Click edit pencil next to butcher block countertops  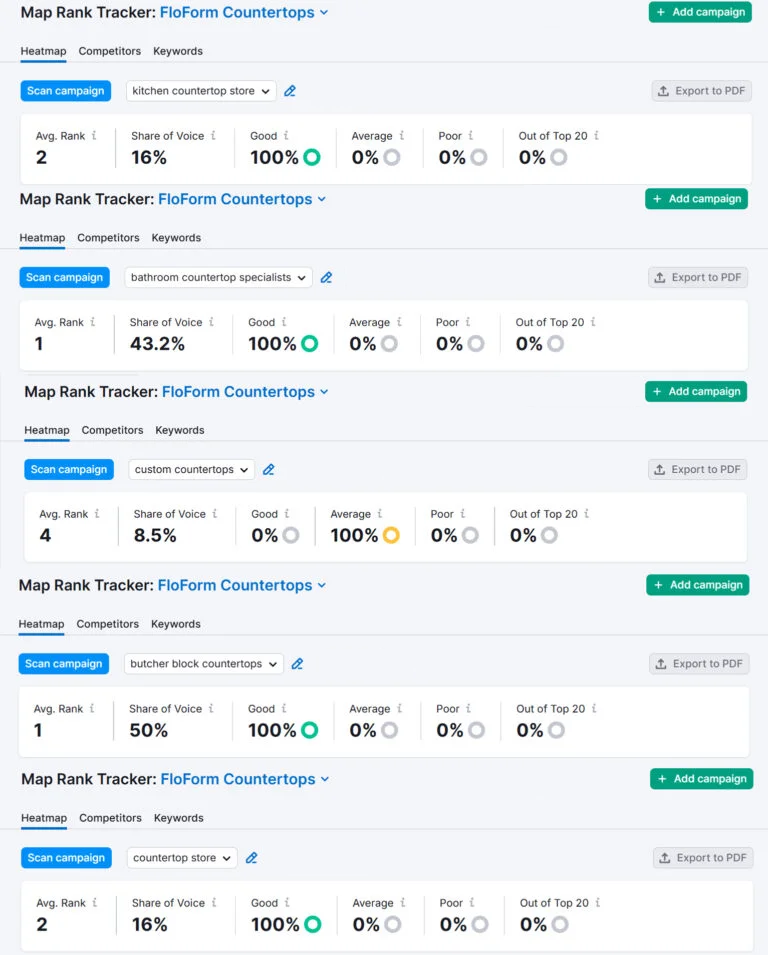pyautogui.click(x=297, y=664)
